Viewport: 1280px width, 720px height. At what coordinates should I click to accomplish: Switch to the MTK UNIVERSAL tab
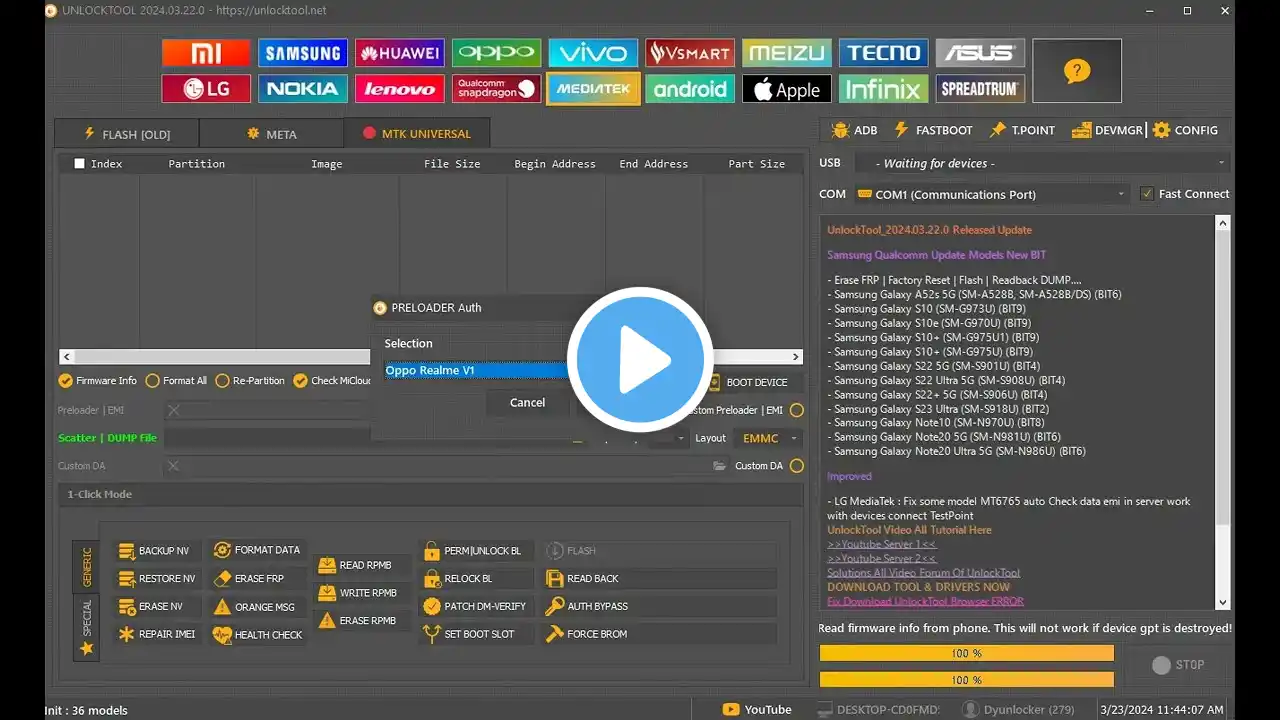(416, 133)
